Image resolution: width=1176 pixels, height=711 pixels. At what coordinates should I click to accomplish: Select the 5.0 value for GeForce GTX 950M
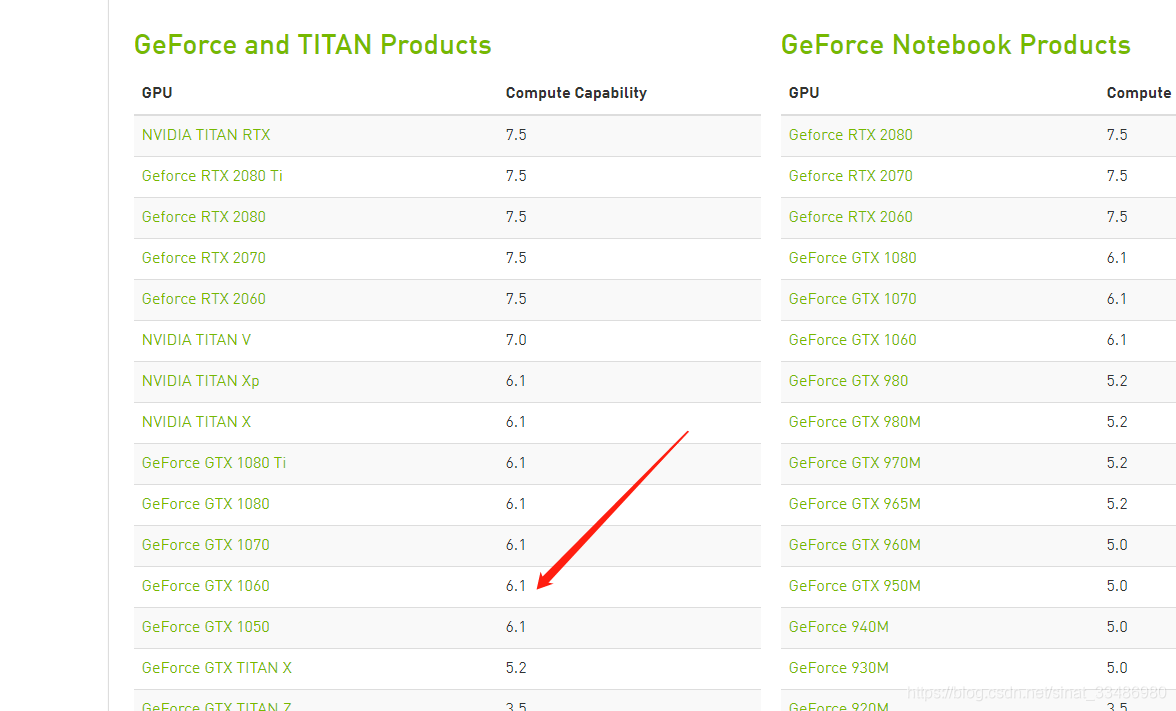click(x=1117, y=586)
